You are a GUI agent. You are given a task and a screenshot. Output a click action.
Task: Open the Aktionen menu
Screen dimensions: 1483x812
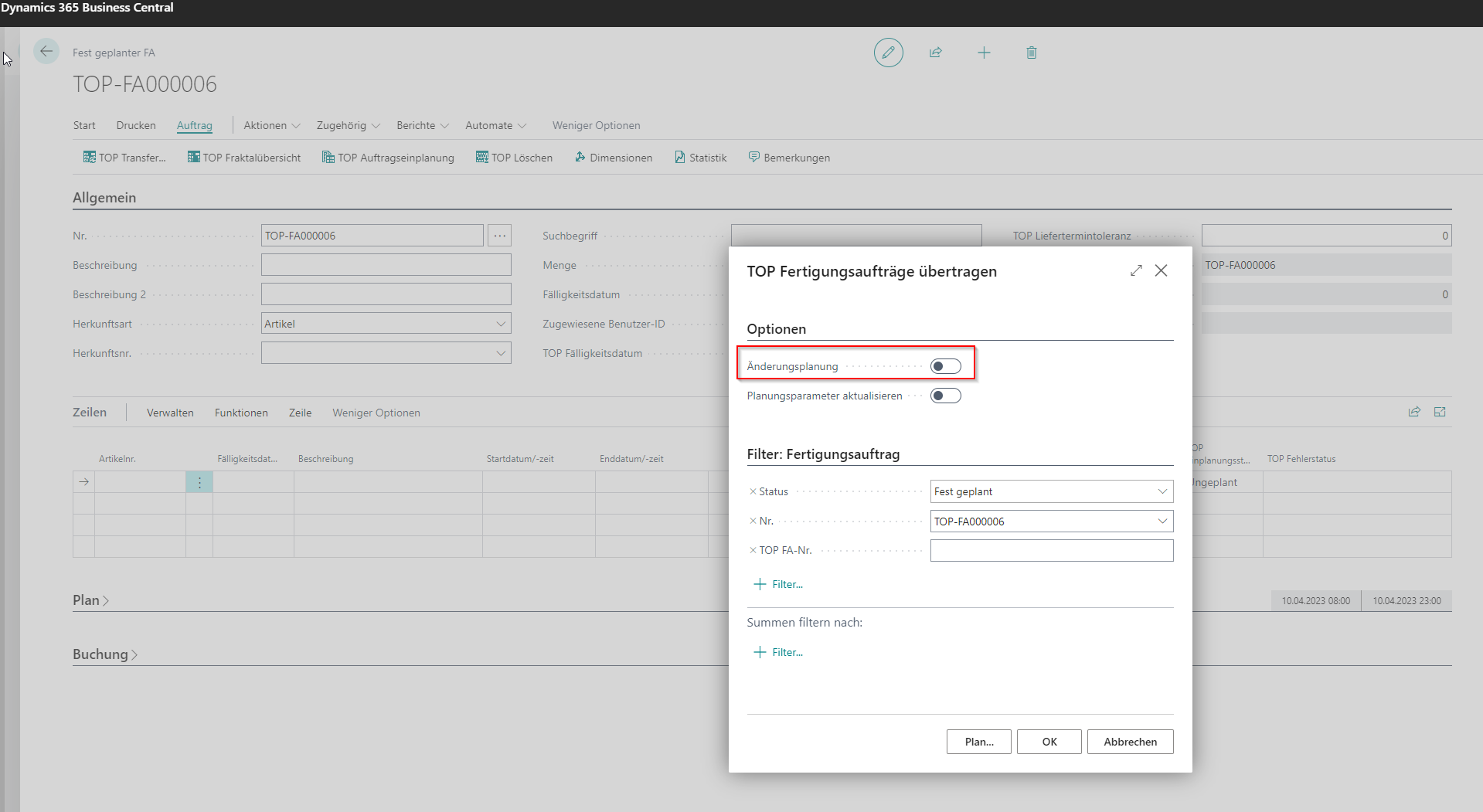coord(271,125)
